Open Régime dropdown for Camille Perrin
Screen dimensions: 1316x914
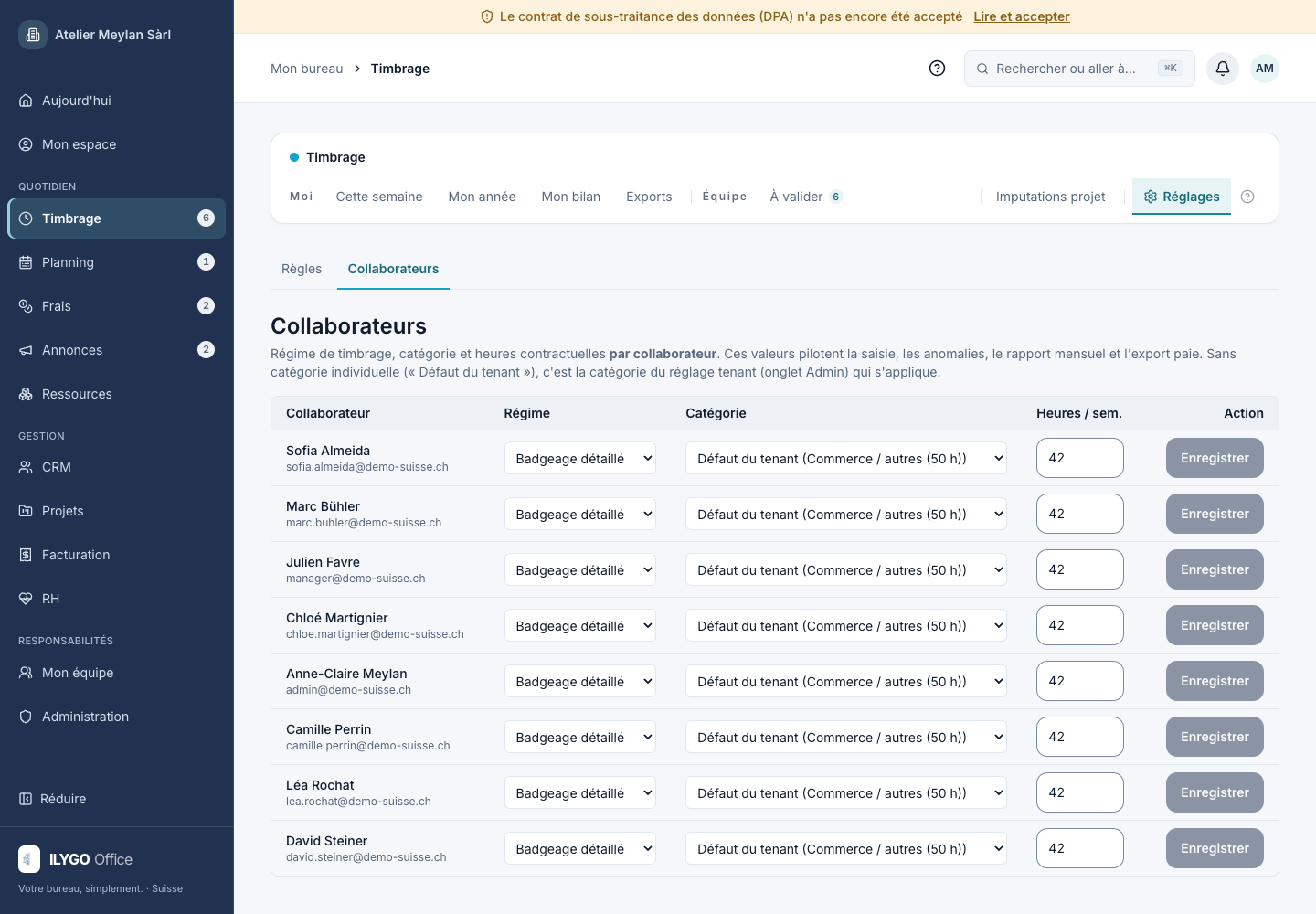[580, 737]
